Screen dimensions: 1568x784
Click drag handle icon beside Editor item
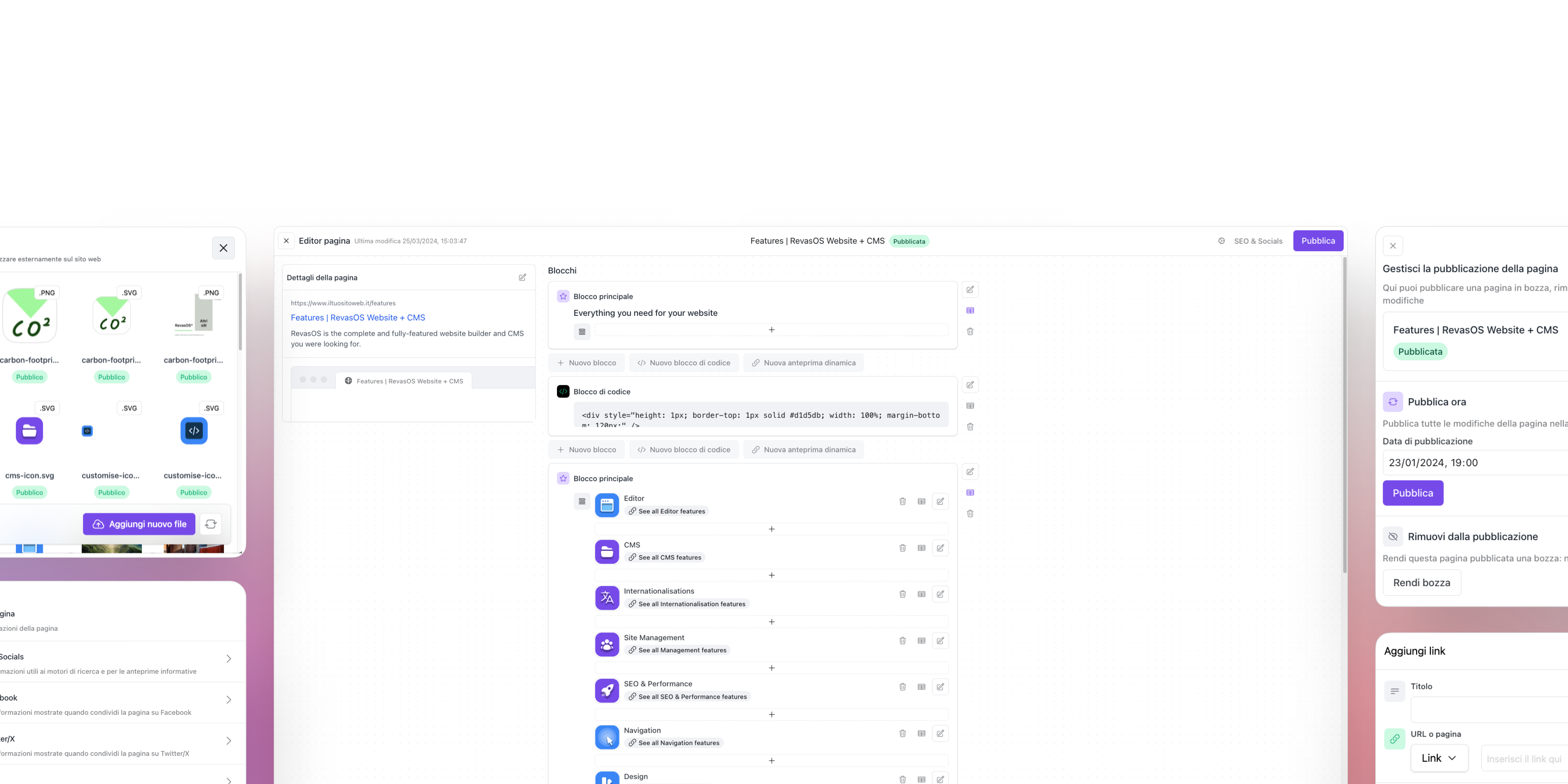(x=582, y=501)
